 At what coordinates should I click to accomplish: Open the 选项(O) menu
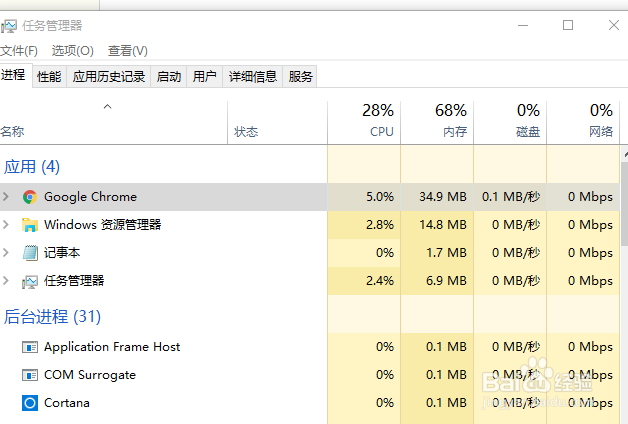tap(72, 50)
